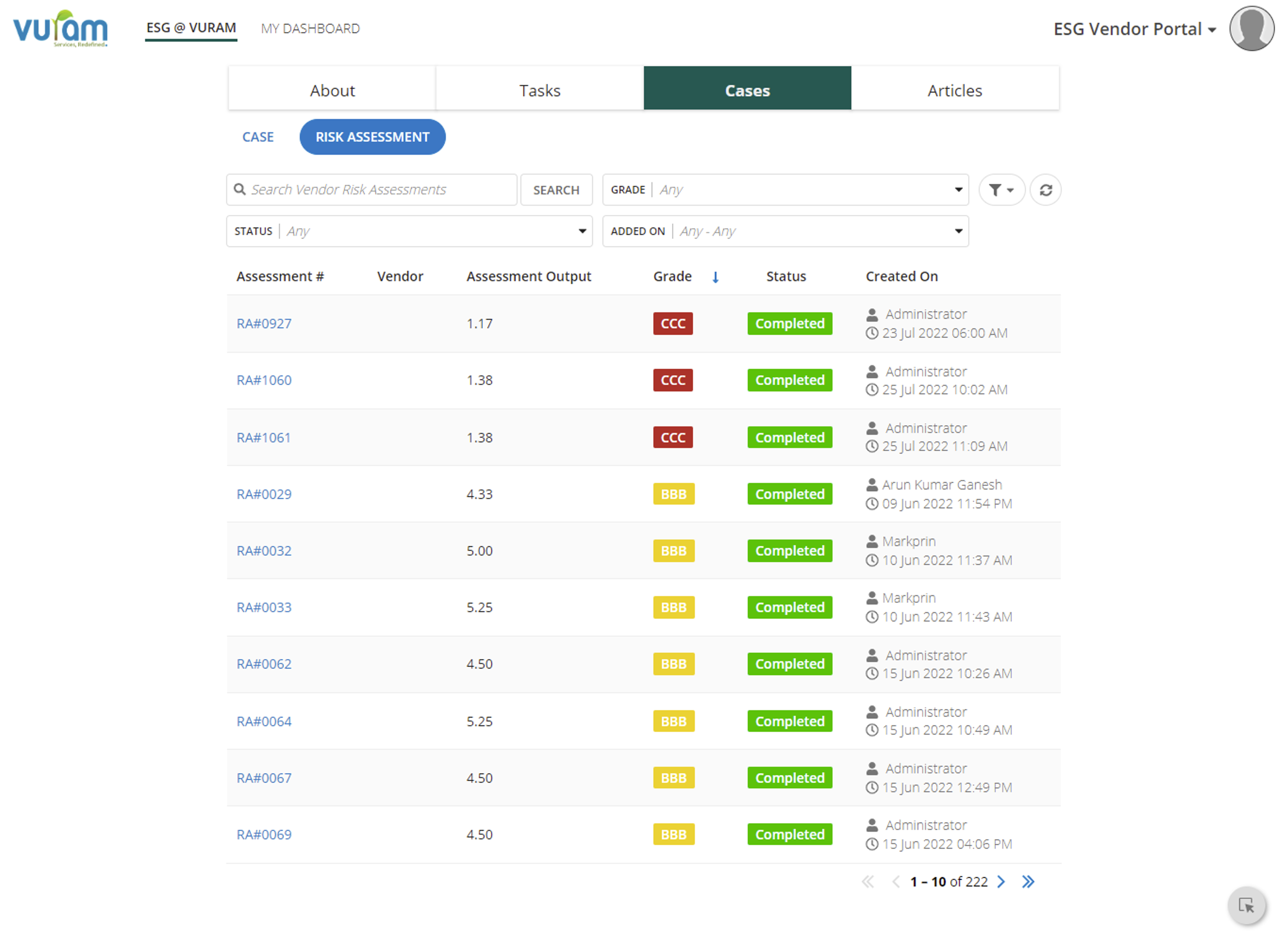Select the RISK ASSESSMENT pill

pyautogui.click(x=373, y=137)
